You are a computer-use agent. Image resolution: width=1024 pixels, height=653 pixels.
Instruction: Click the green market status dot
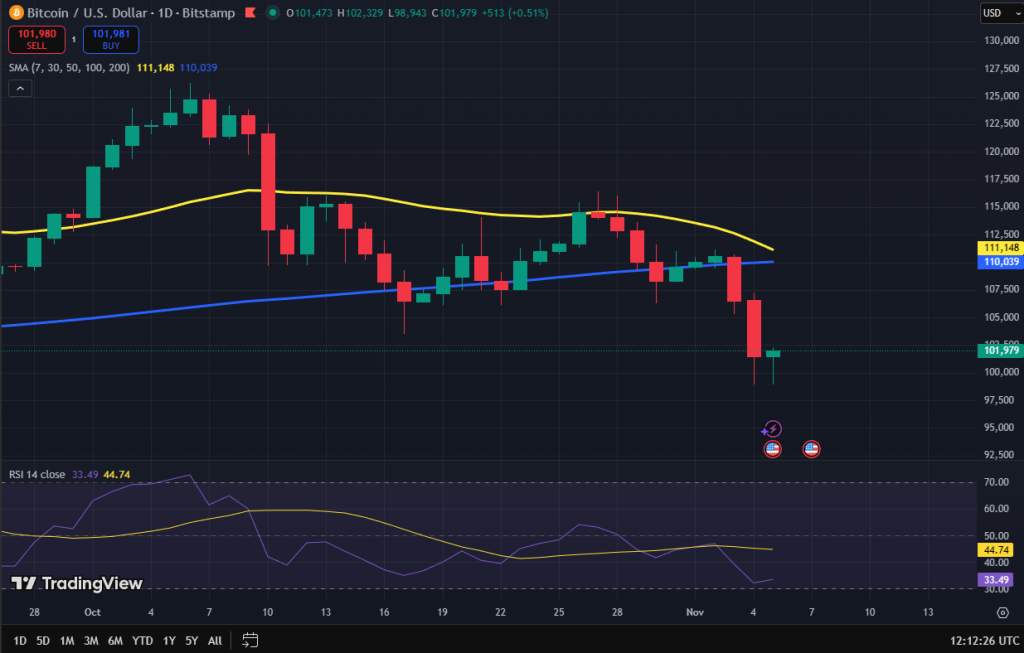(272, 13)
